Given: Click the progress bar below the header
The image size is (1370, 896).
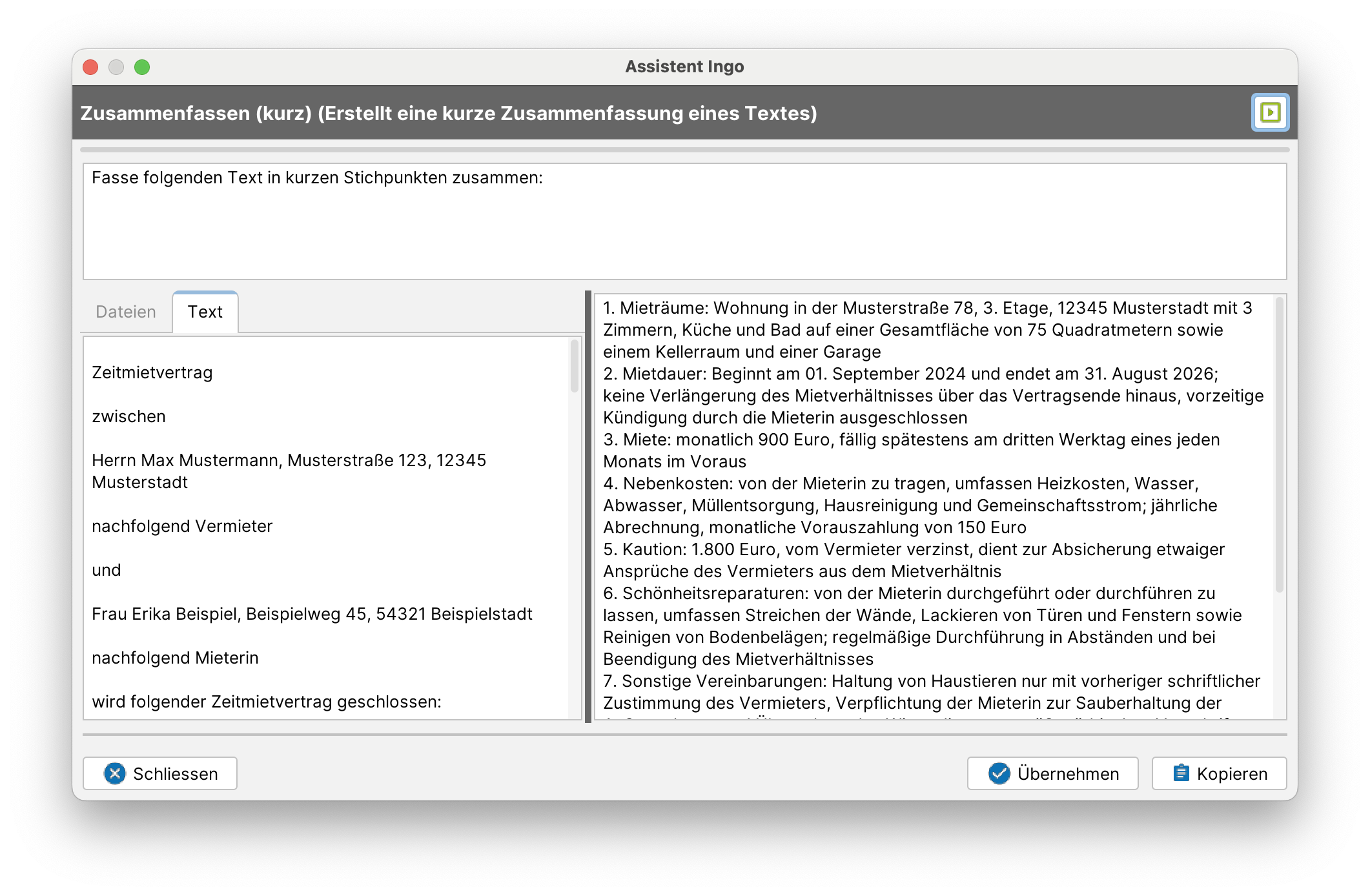Looking at the screenshot, I should 684,150.
